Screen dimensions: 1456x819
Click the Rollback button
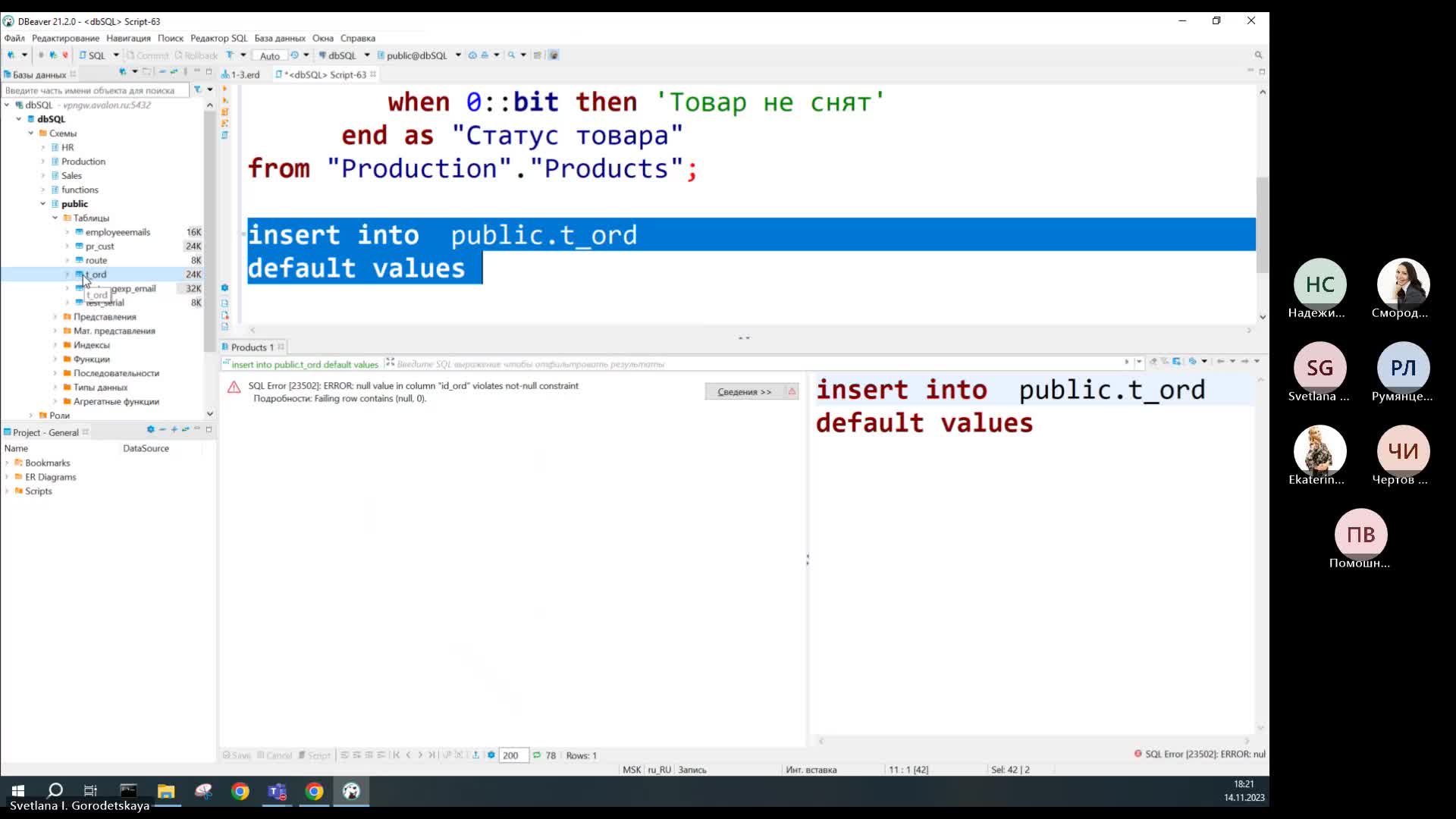click(x=196, y=55)
